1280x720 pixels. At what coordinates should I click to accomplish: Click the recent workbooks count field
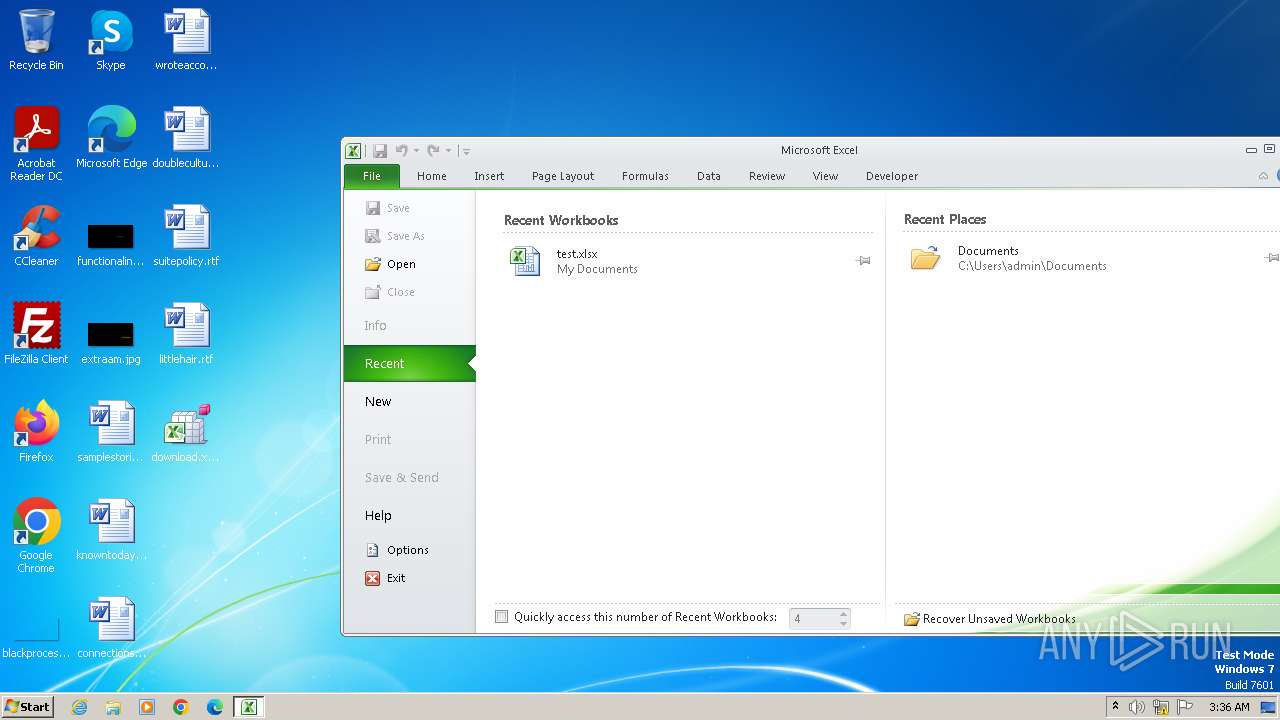pos(813,619)
